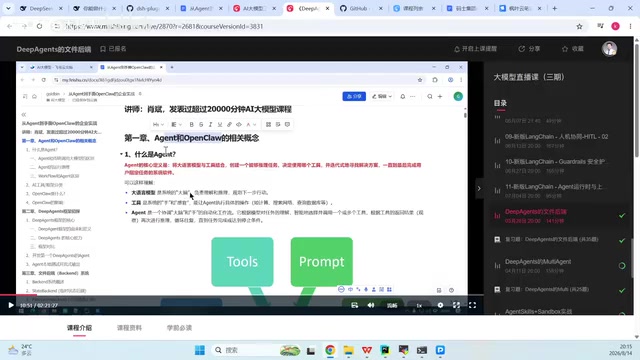In the video, click the blue 分享 button
Screen dimensions: 640x360
[354, 96]
